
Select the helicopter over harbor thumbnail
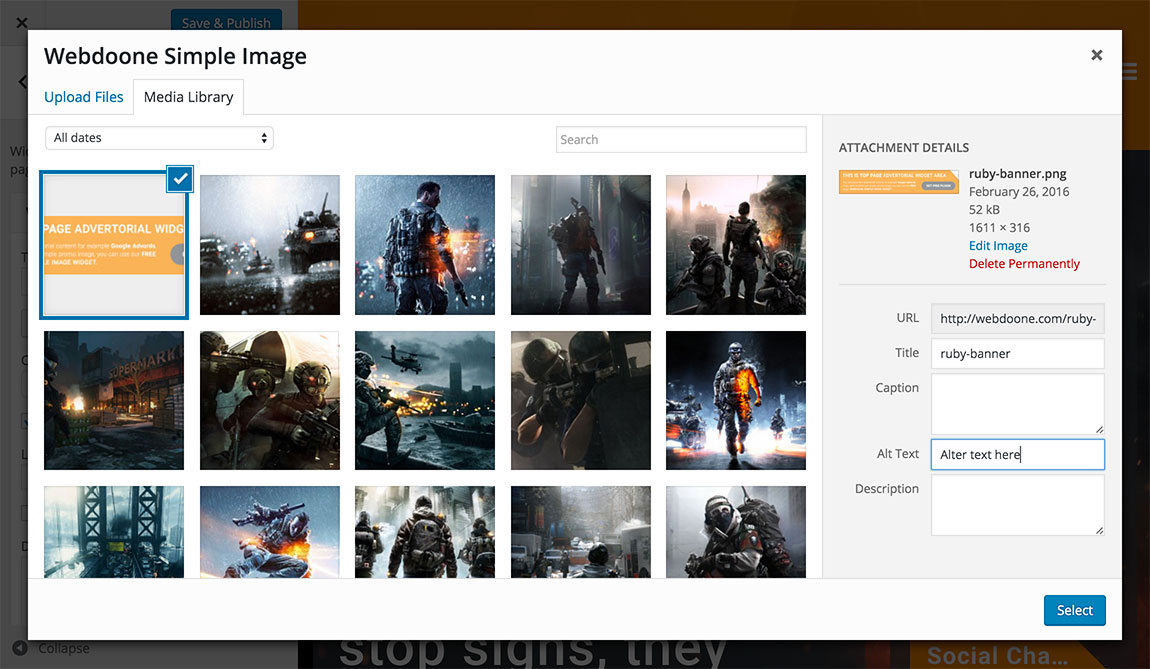tap(425, 401)
